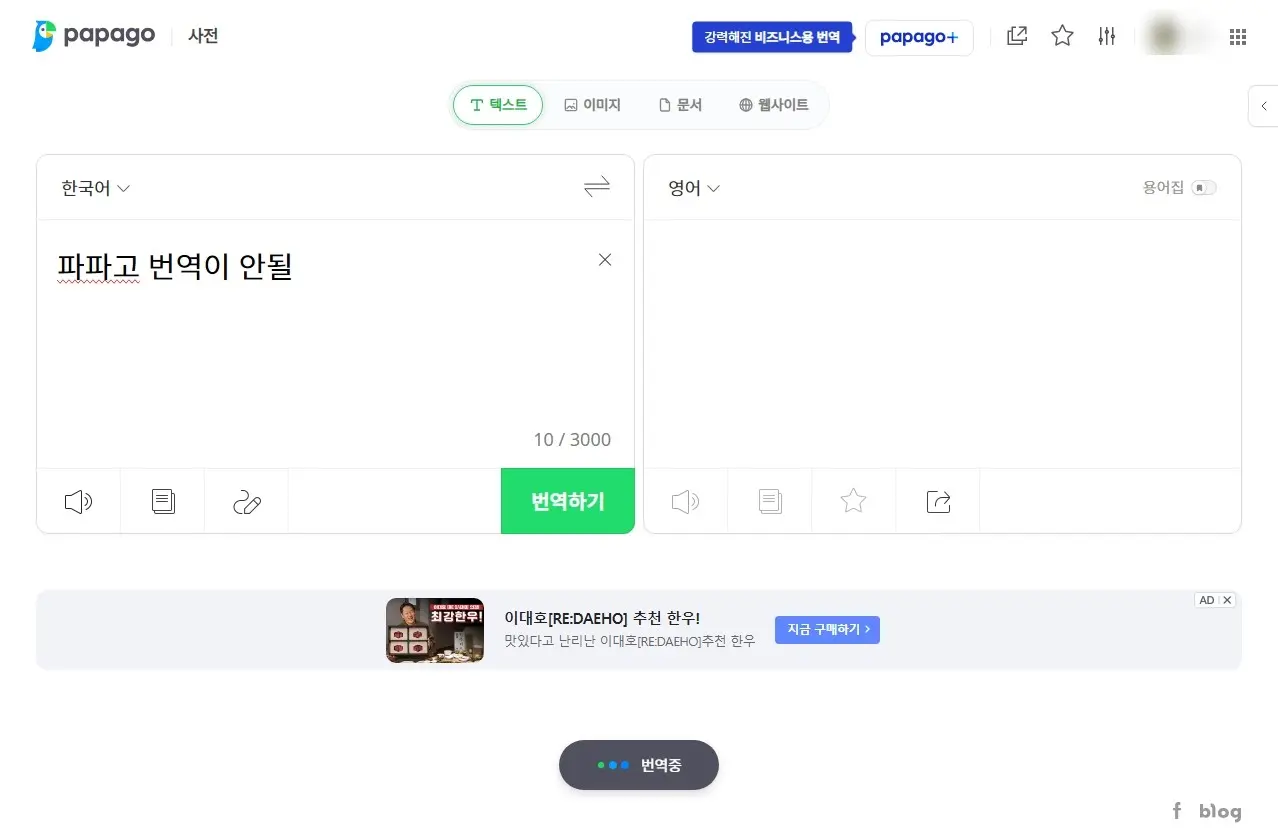Viewport: 1278px width, 829px height.
Task: Play pronunciation of the English translation
Action: tap(684, 501)
